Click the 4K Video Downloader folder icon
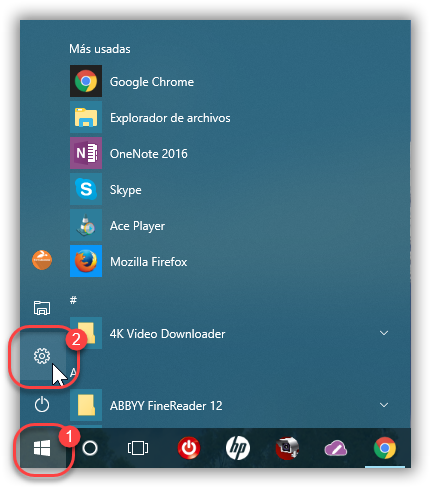 point(86,333)
